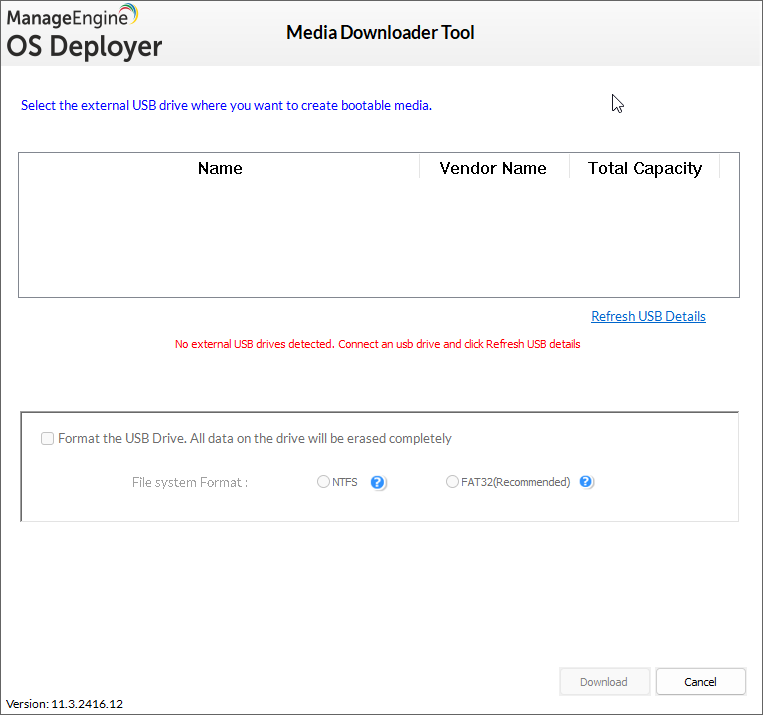Click the blue select external USB drive instruction
Viewport: 763px width, 715px height.
coord(226,105)
